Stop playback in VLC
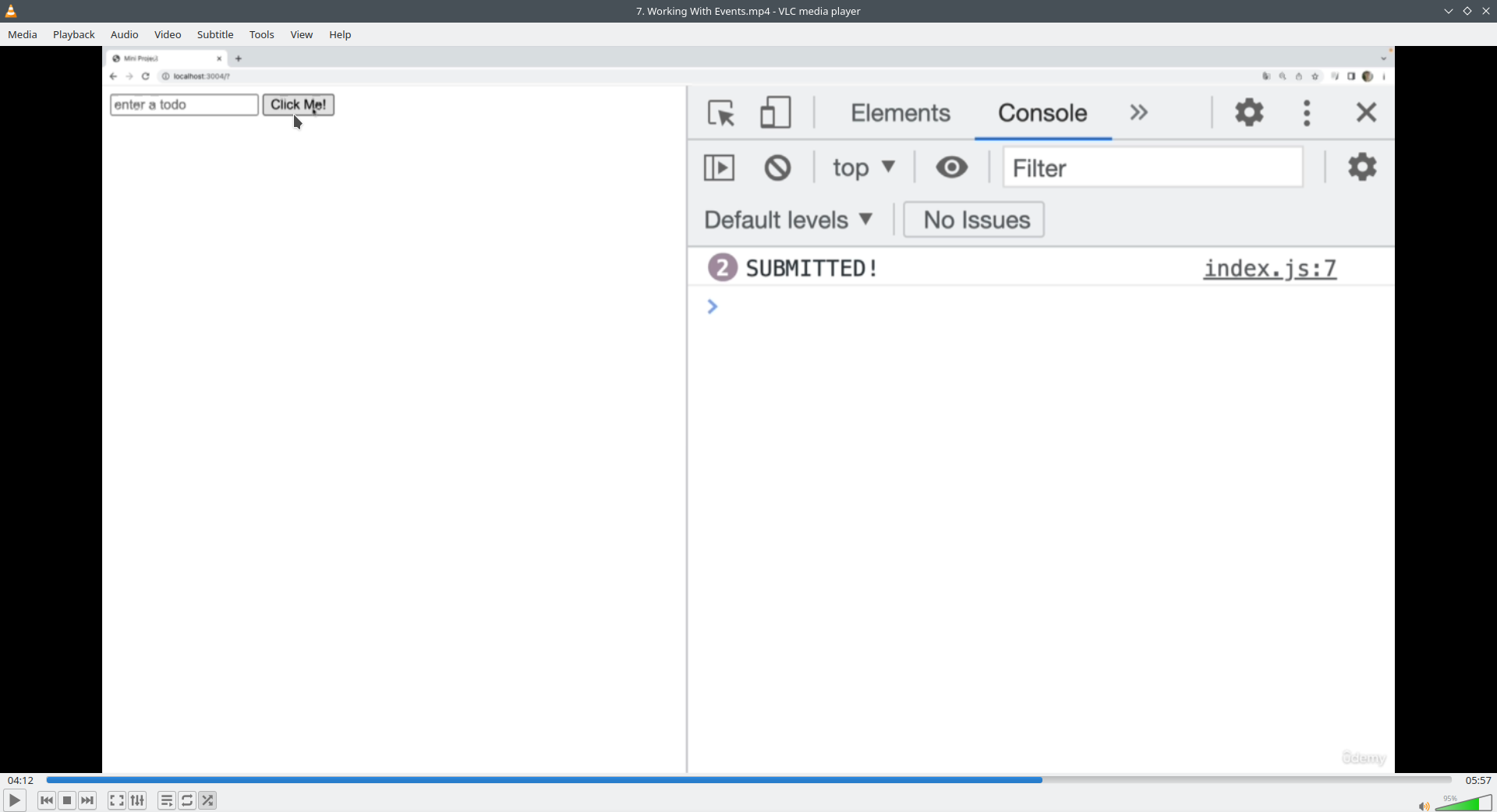Image resolution: width=1497 pixels, height=812 pixels. pyautogui.click(x=67, y=800)
